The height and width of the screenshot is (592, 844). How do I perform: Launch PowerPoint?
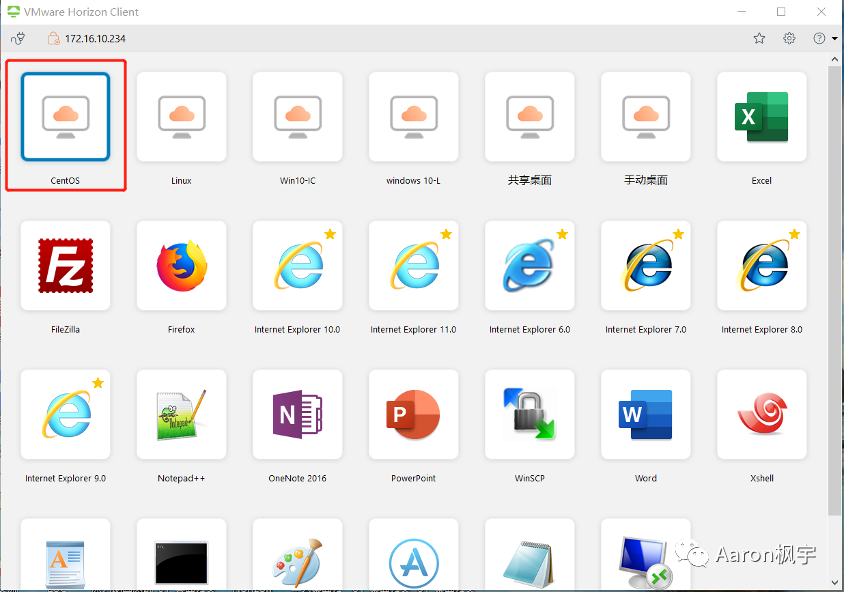click(x=413, y=414)
